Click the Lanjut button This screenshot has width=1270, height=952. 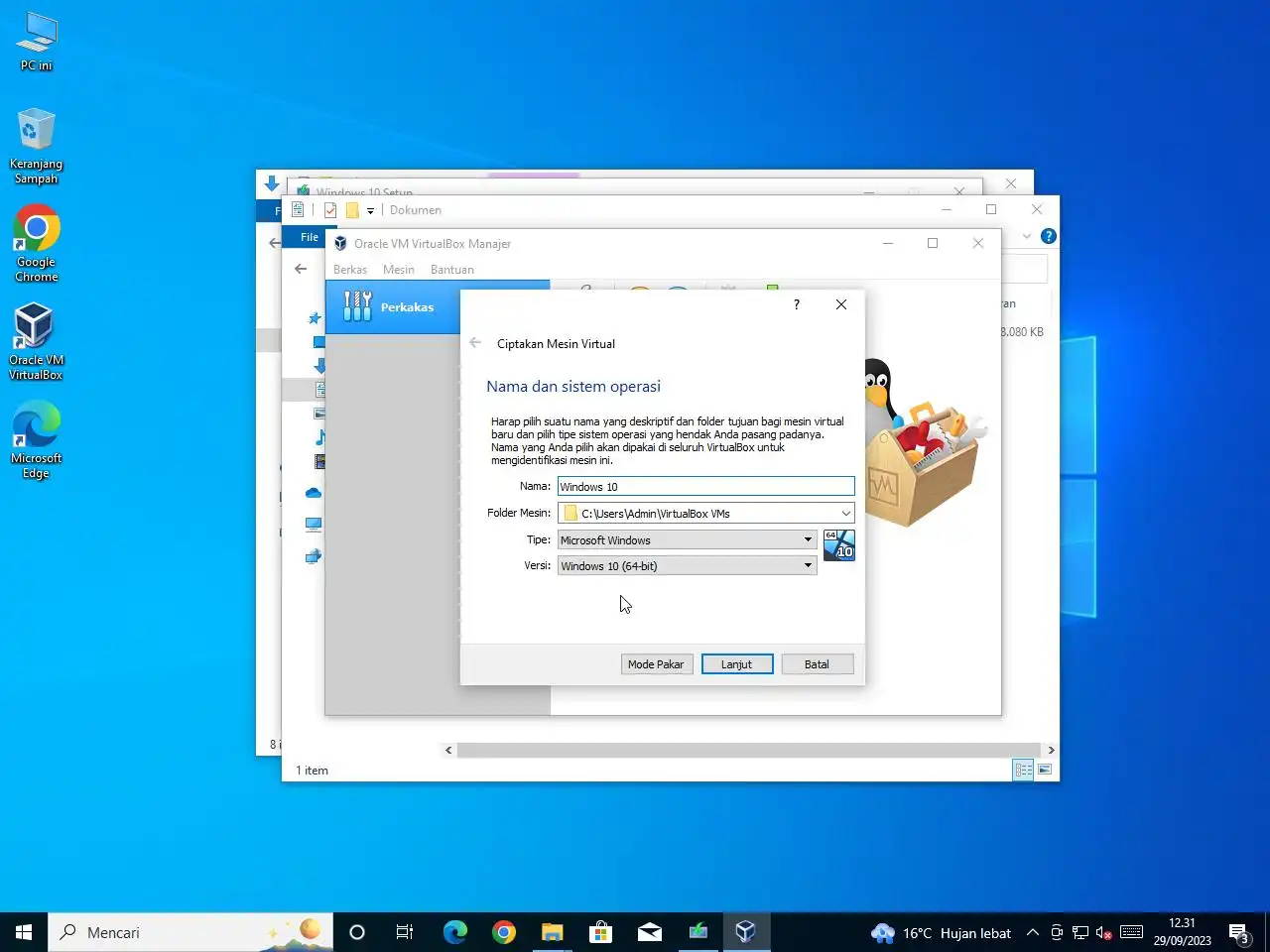click(736, 664)
